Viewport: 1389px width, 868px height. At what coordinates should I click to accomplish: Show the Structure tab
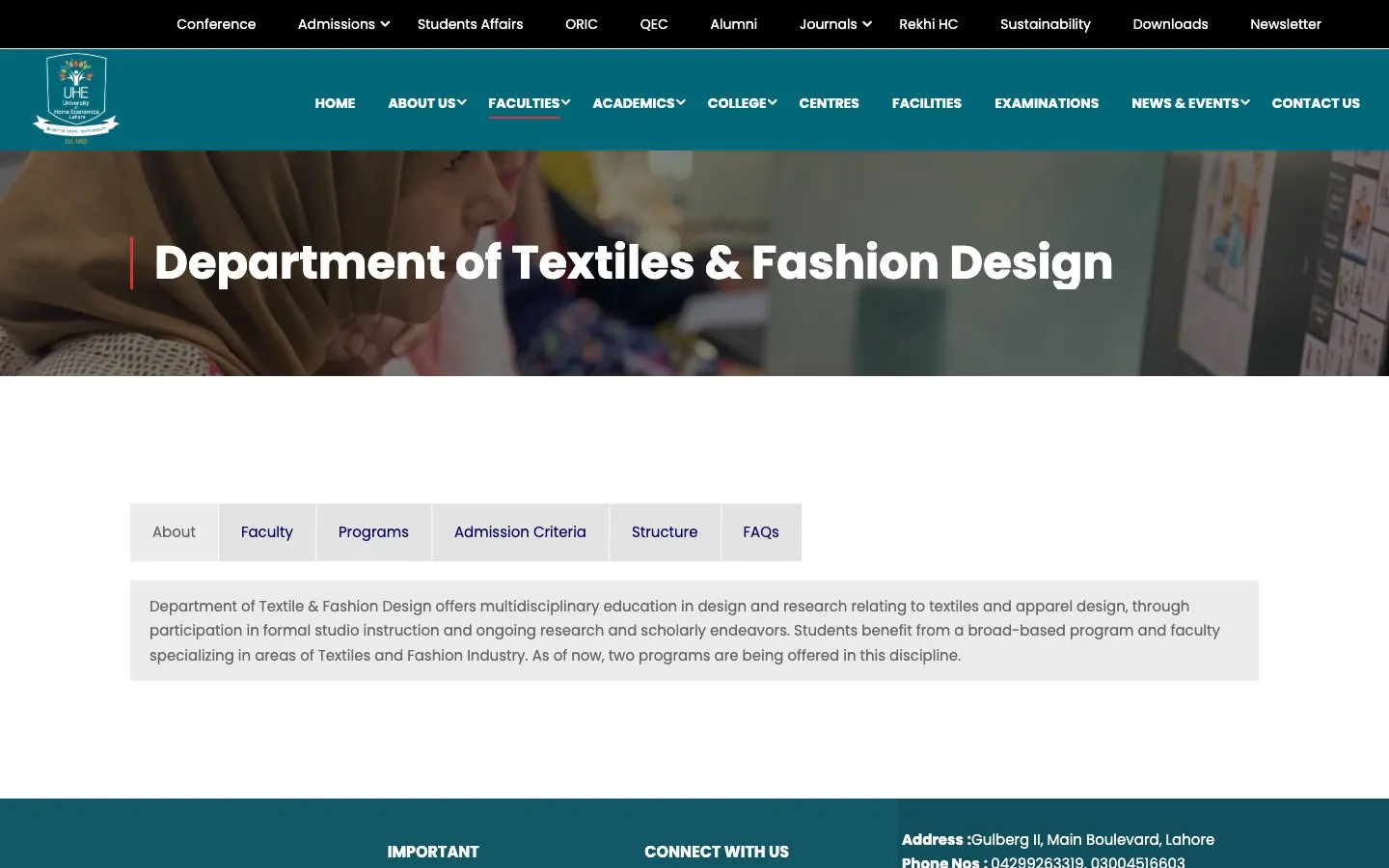tap(665, 532)
